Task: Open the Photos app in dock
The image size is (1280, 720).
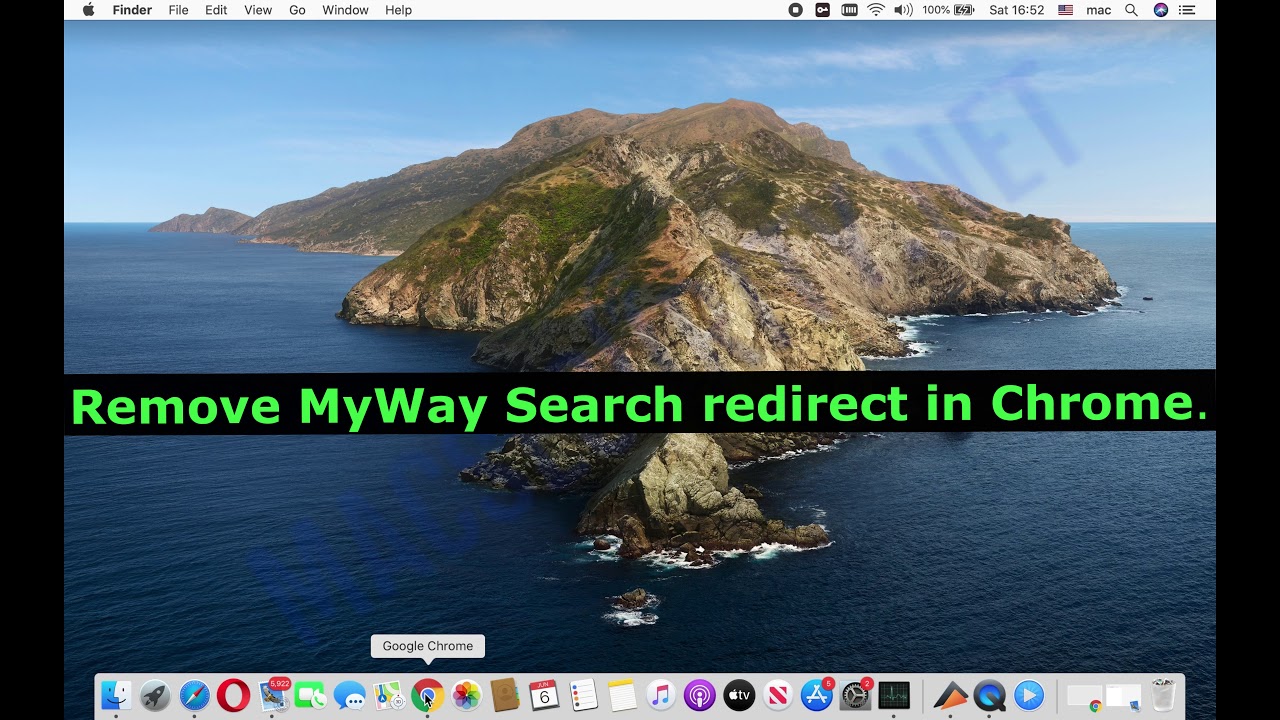Action: [466, 695]
